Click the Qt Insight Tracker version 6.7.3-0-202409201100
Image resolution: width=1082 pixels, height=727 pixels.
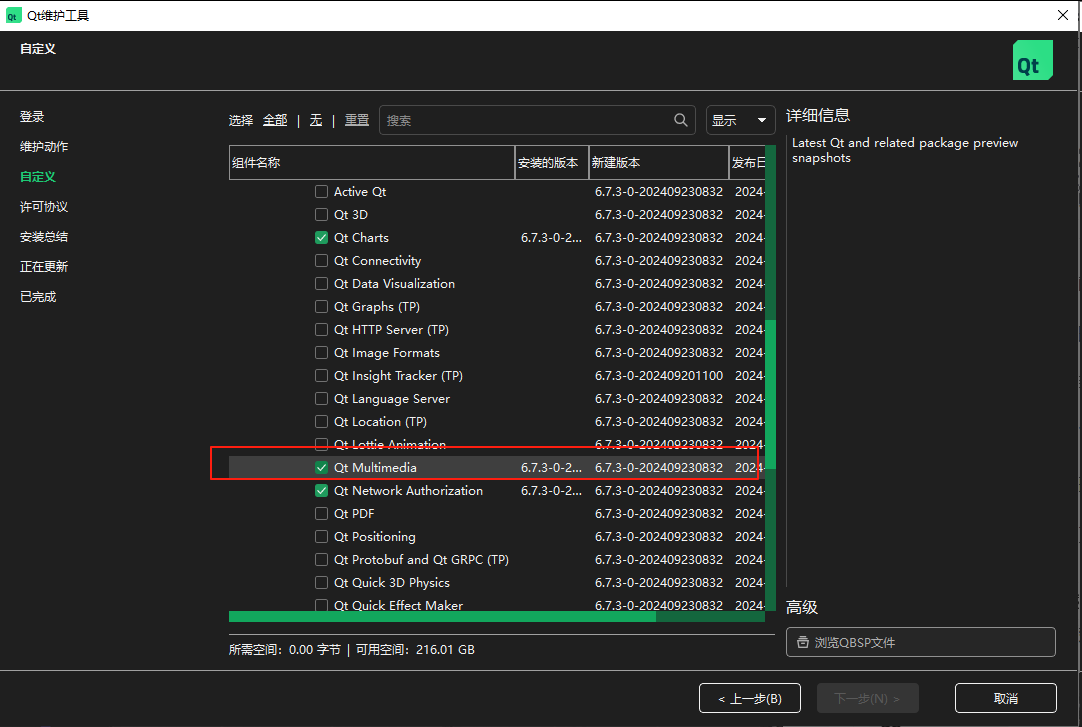coord(659,376)
